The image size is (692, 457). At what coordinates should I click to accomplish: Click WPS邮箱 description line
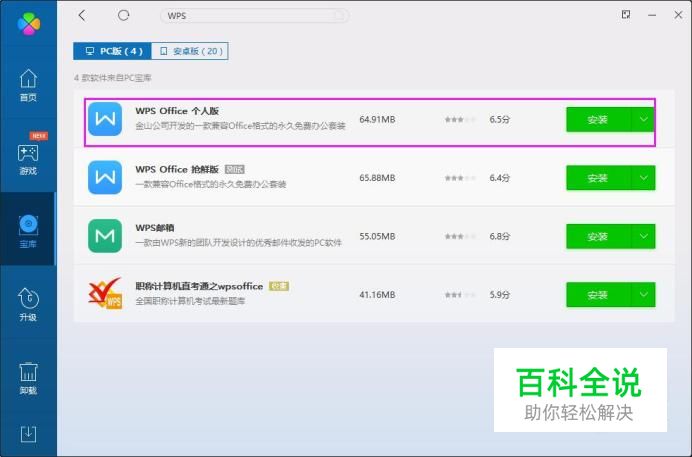pos(238,243)
